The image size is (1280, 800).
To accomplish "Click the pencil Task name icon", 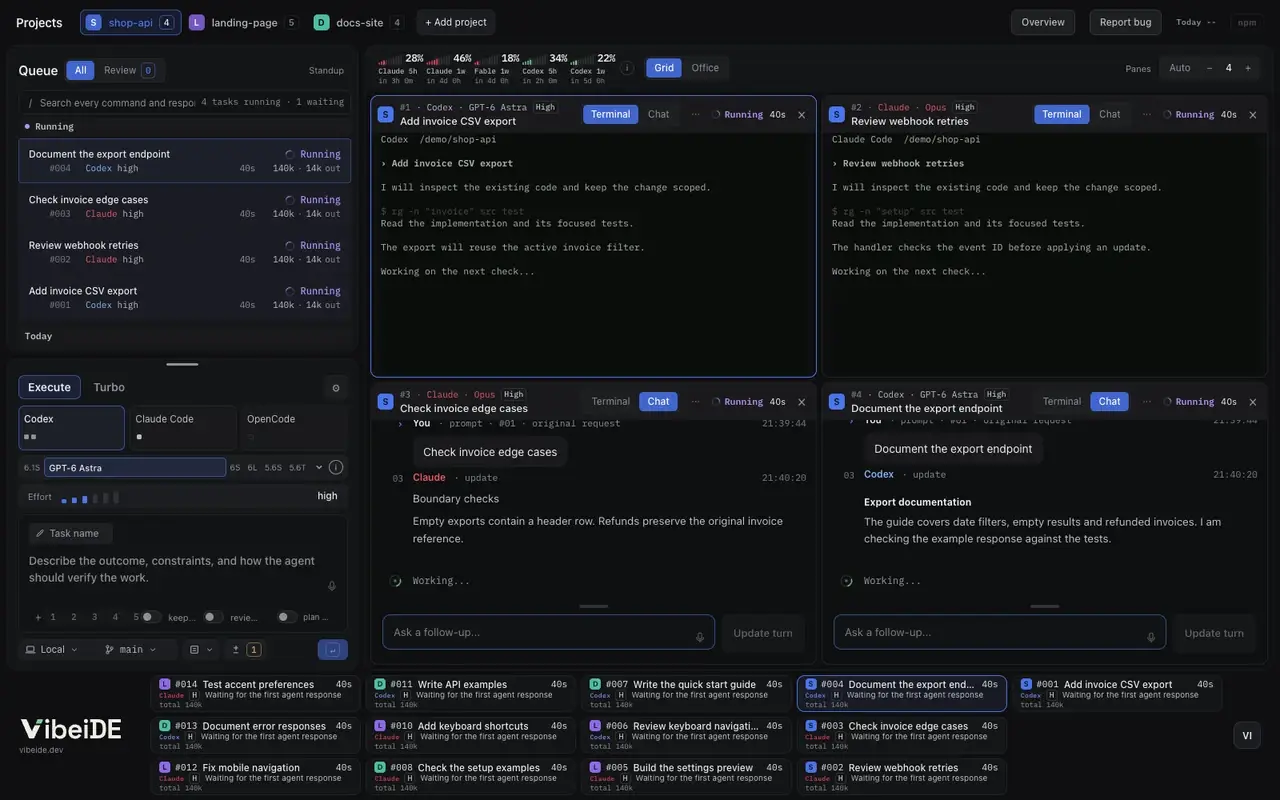I will coord(39,534).
